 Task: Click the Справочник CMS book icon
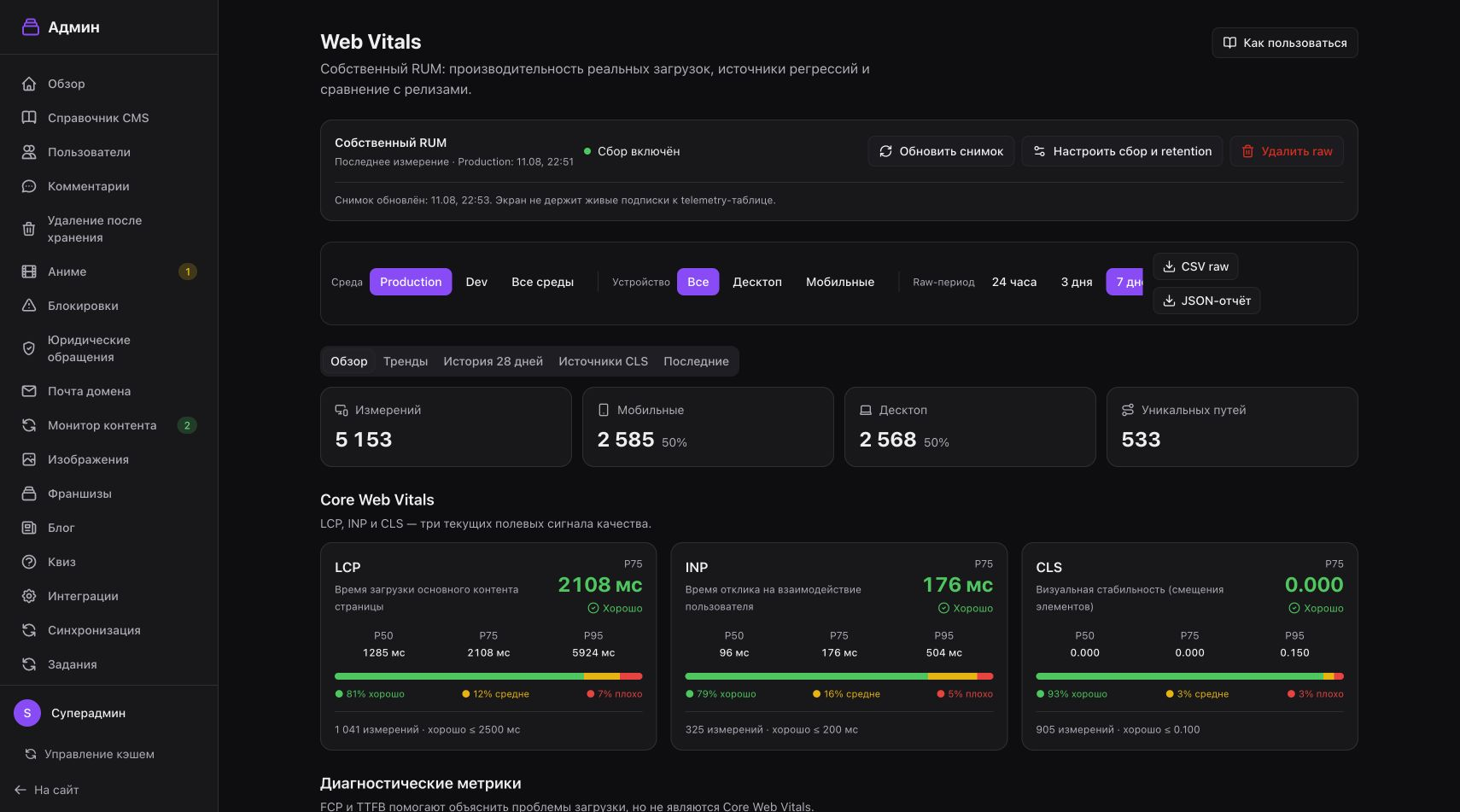coord(29,118)
